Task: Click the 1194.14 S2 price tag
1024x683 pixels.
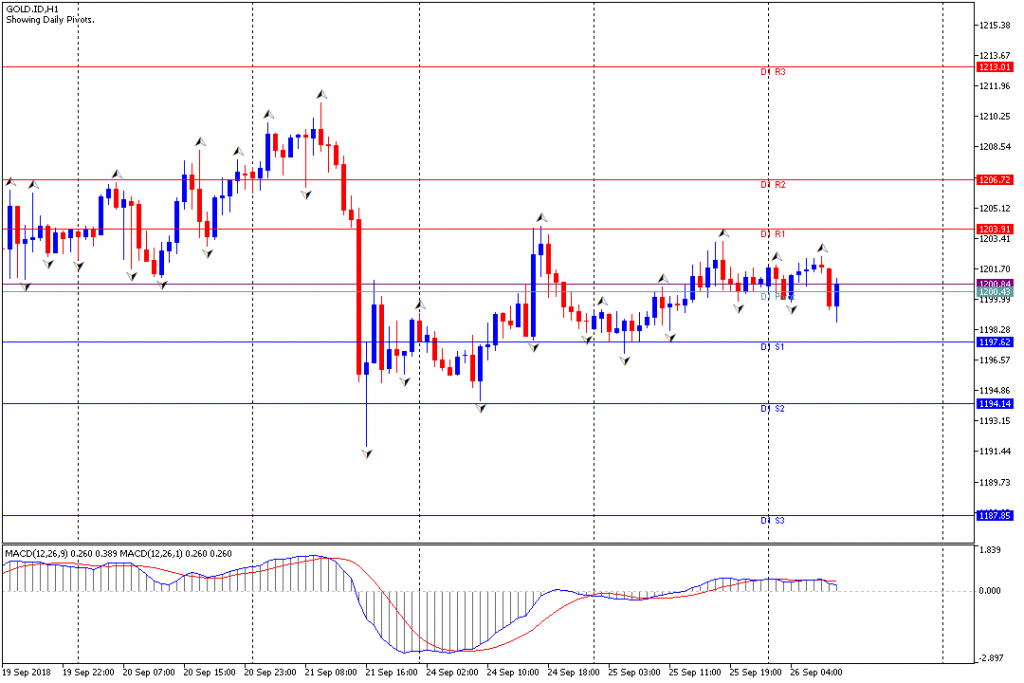Action: 994,404
